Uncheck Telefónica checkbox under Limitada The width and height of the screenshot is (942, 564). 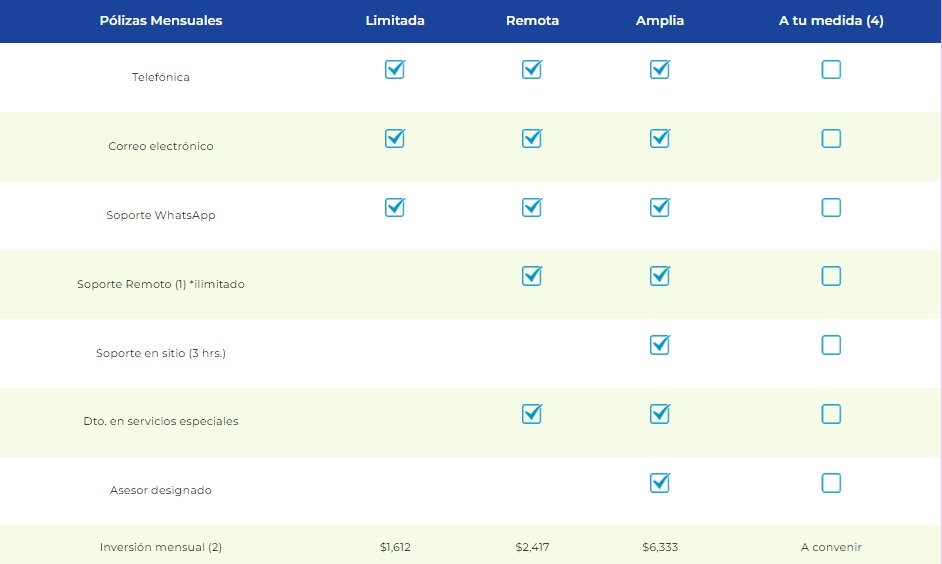(395, 70)
